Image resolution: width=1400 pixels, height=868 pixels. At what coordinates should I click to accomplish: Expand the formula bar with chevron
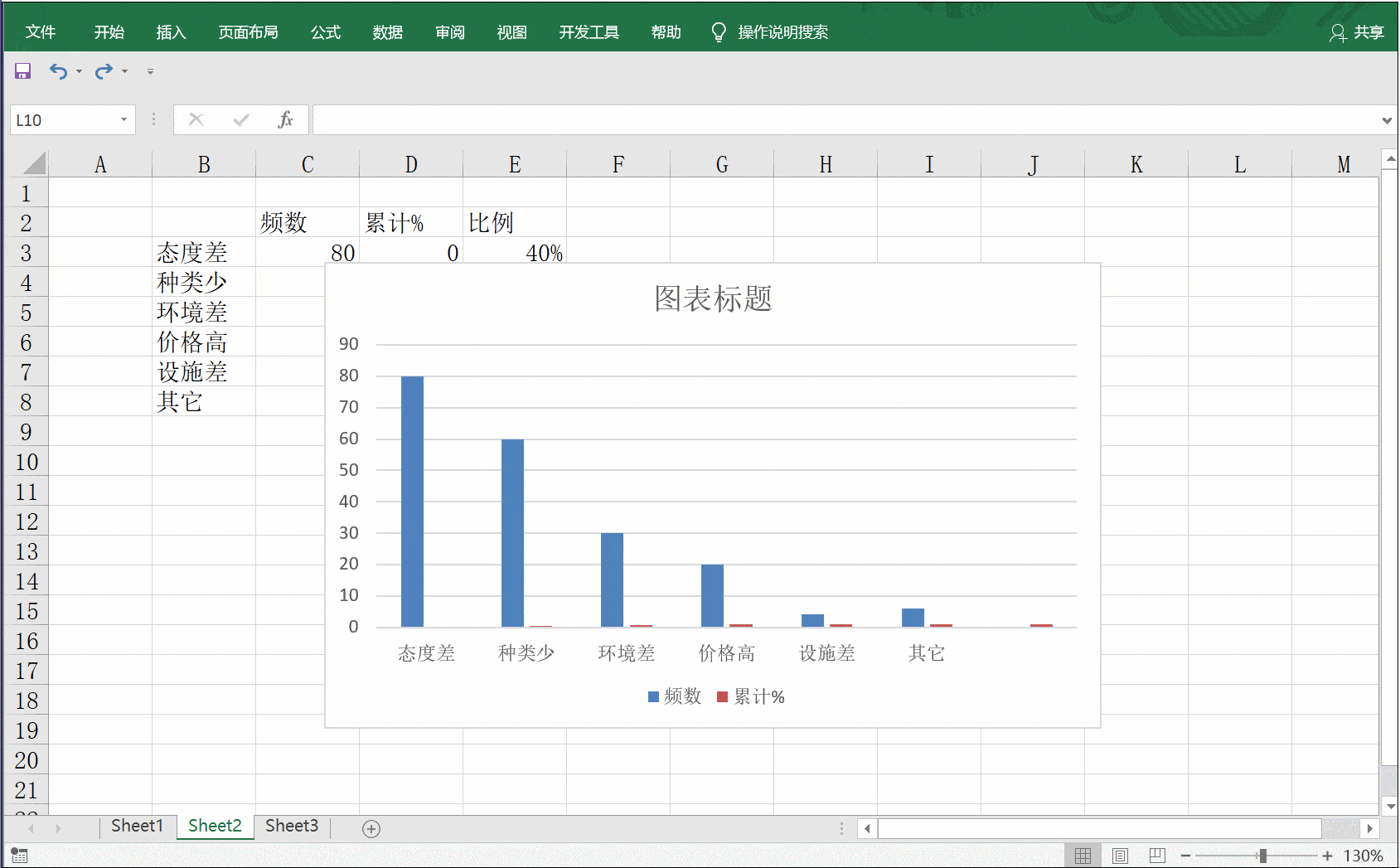pyautogui.click(x=1386, y=121)
